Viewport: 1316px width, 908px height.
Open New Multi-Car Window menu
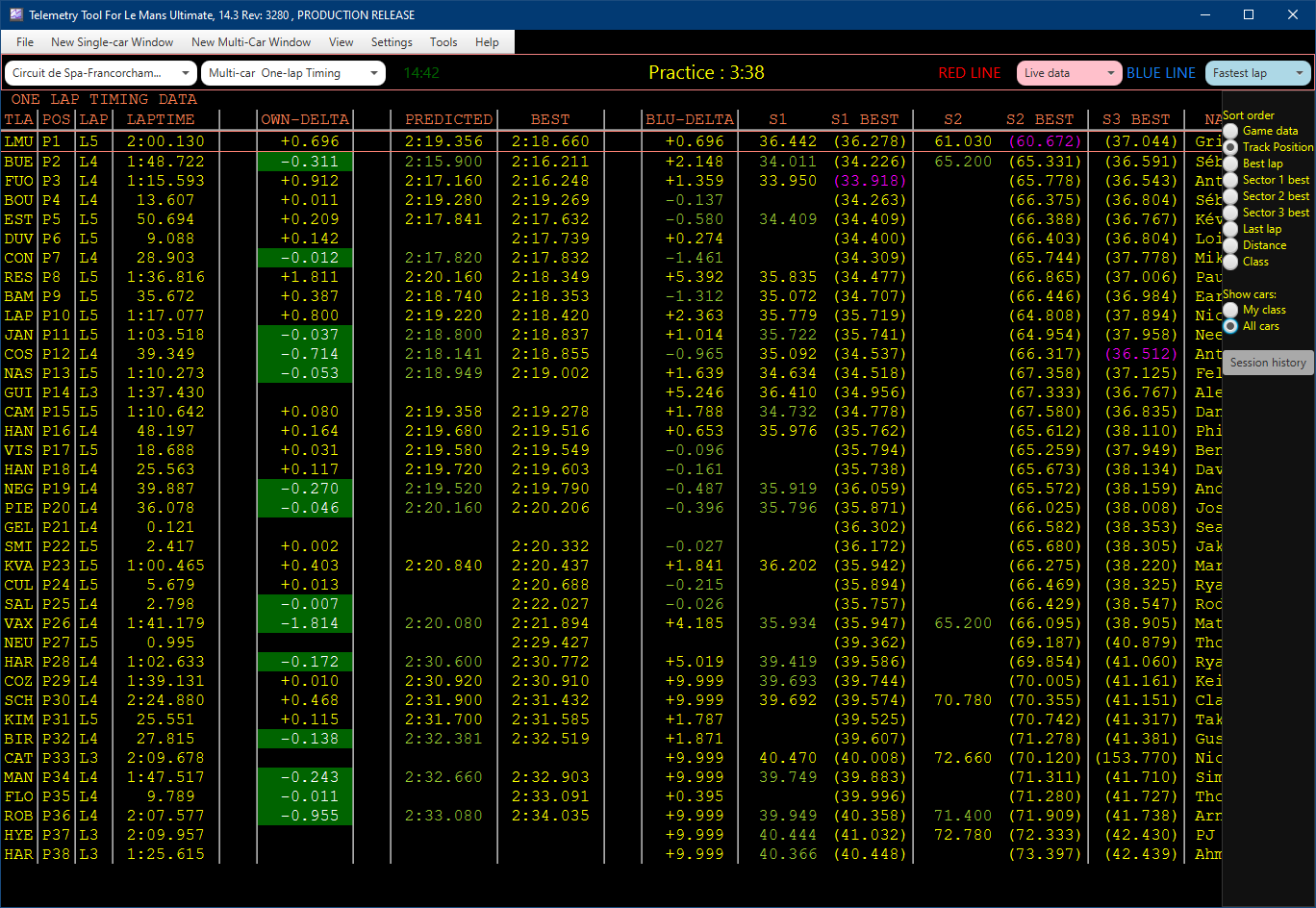[x=251, y=42]
